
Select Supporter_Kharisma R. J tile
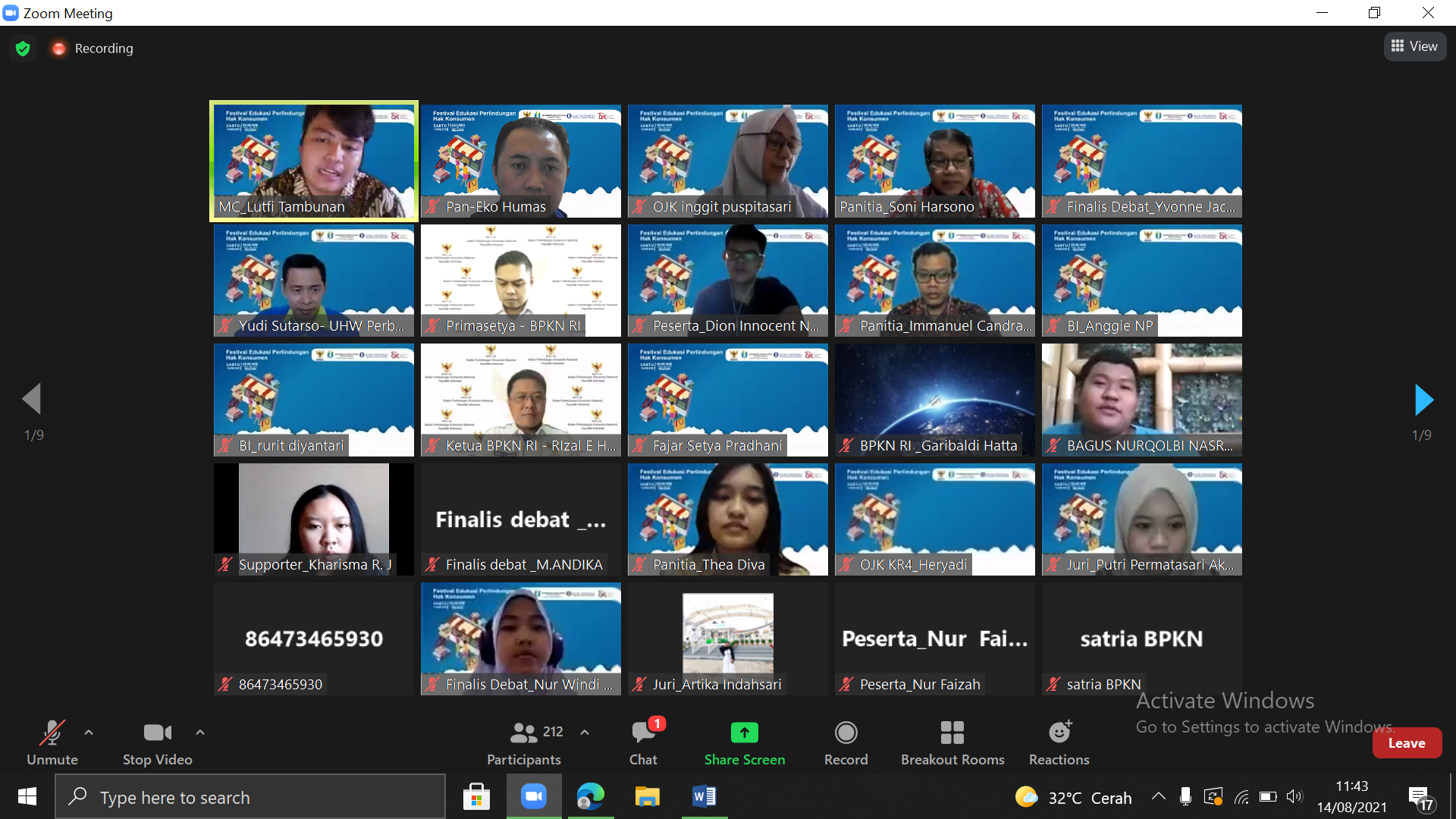point(314,519)
